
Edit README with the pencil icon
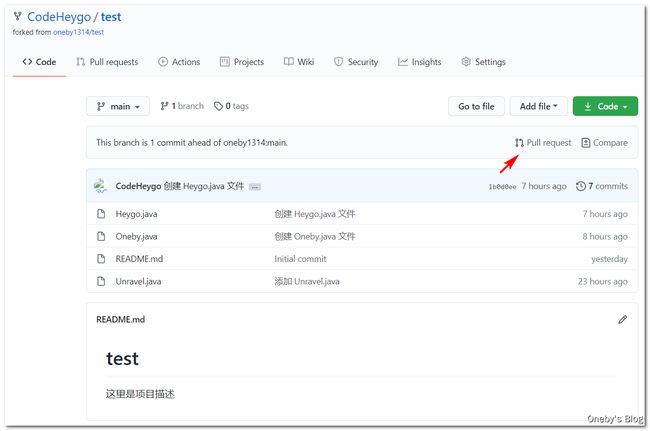coord(622,320)
